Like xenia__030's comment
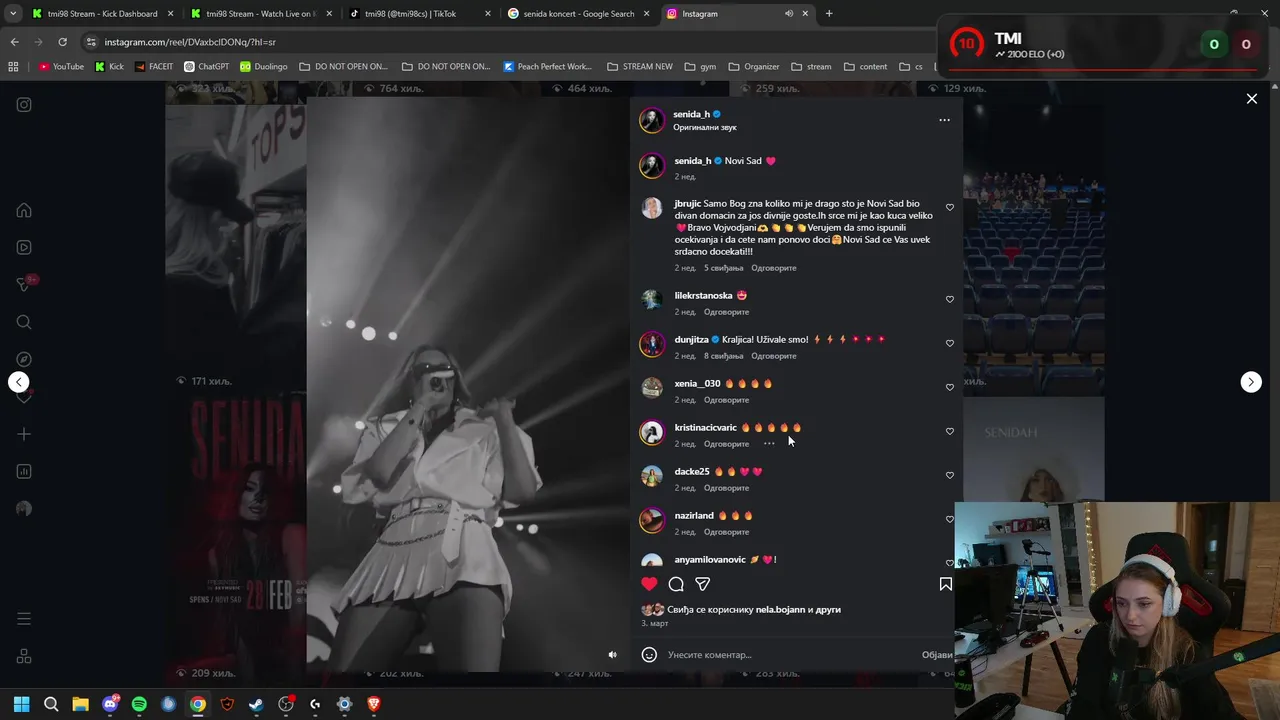Image resolution: width=1280 pixels, height=720 pixels. coord(950,387)
